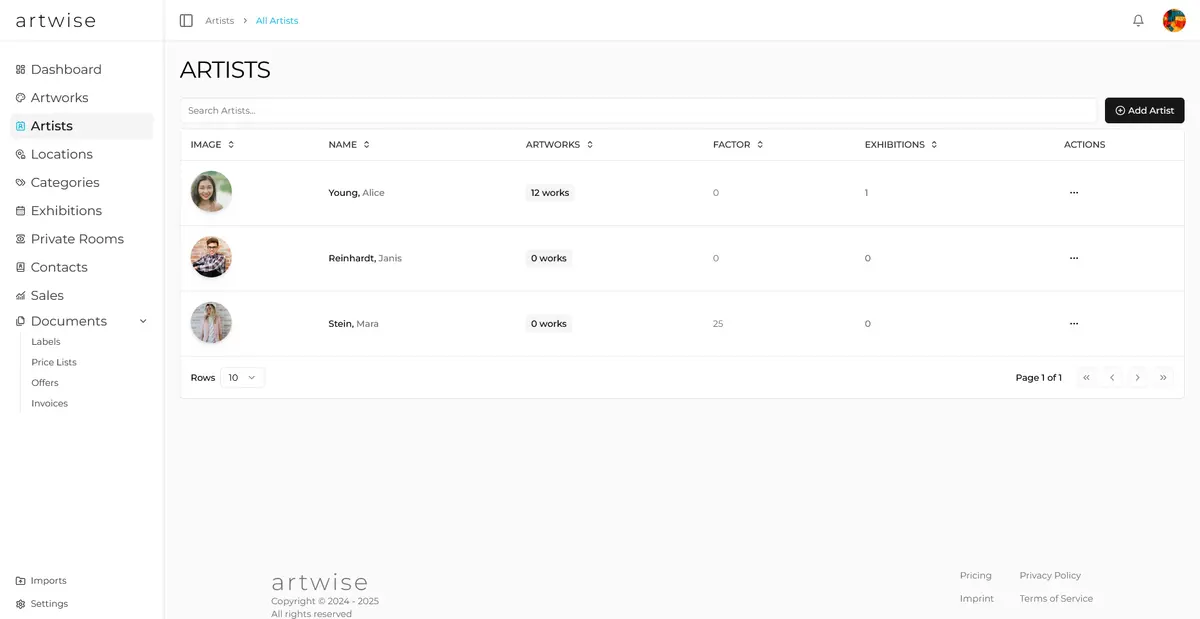Click the Add Artist button
Screen dimensions: 1200x619
pos(1144,110)
